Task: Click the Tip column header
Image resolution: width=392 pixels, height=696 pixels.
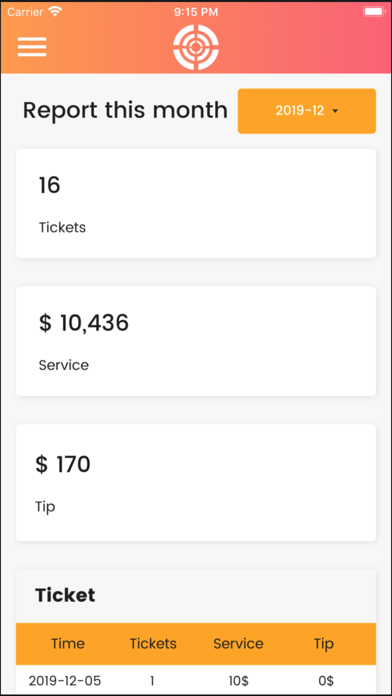Action: tap(324, 644)
